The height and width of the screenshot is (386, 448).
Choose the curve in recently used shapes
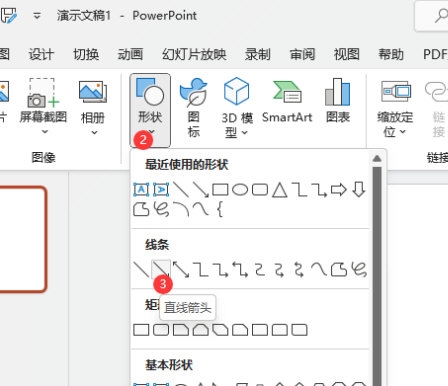(201, 210)
